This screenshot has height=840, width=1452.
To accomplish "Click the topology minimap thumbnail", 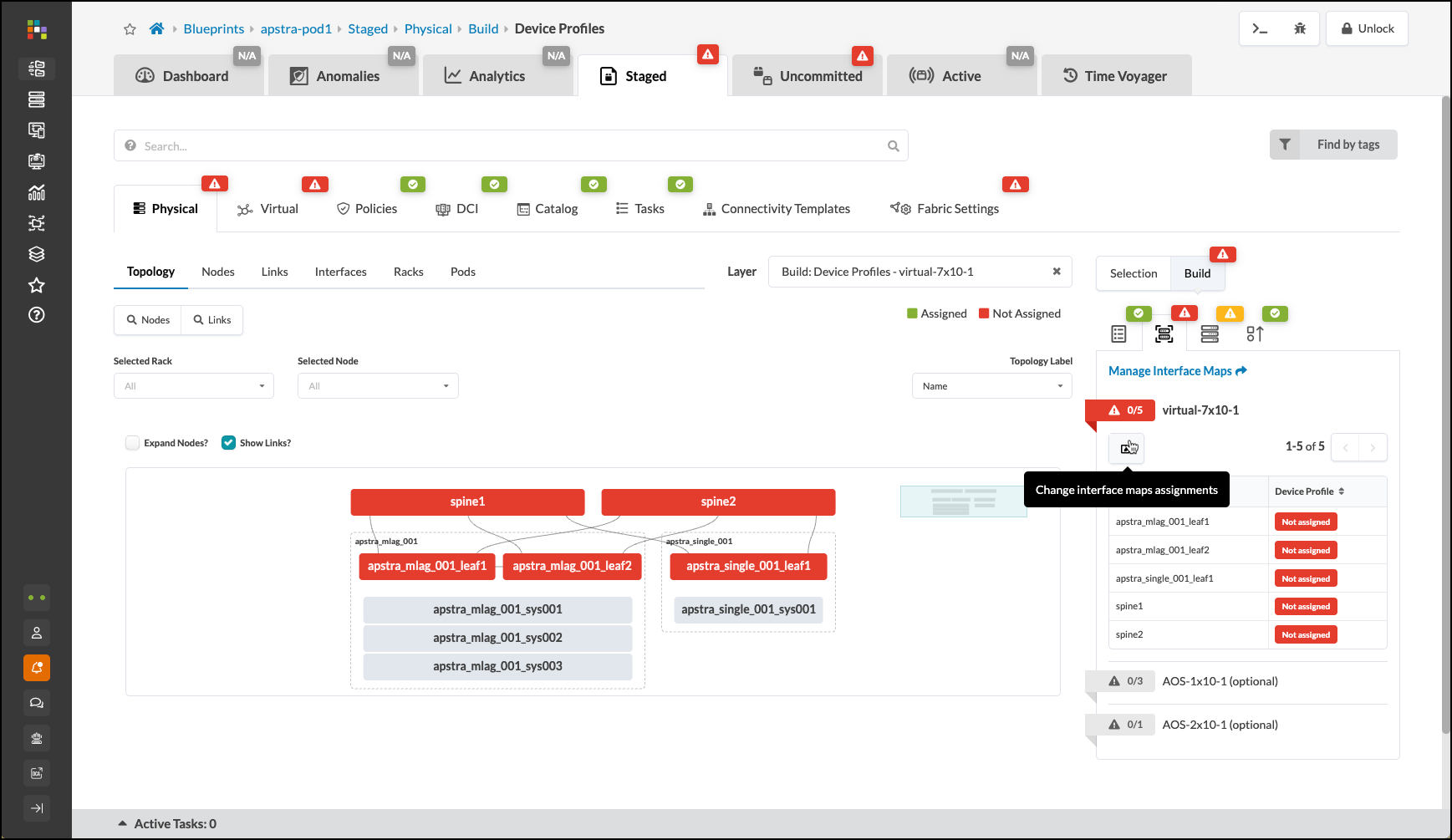I will tap(963, 501).
